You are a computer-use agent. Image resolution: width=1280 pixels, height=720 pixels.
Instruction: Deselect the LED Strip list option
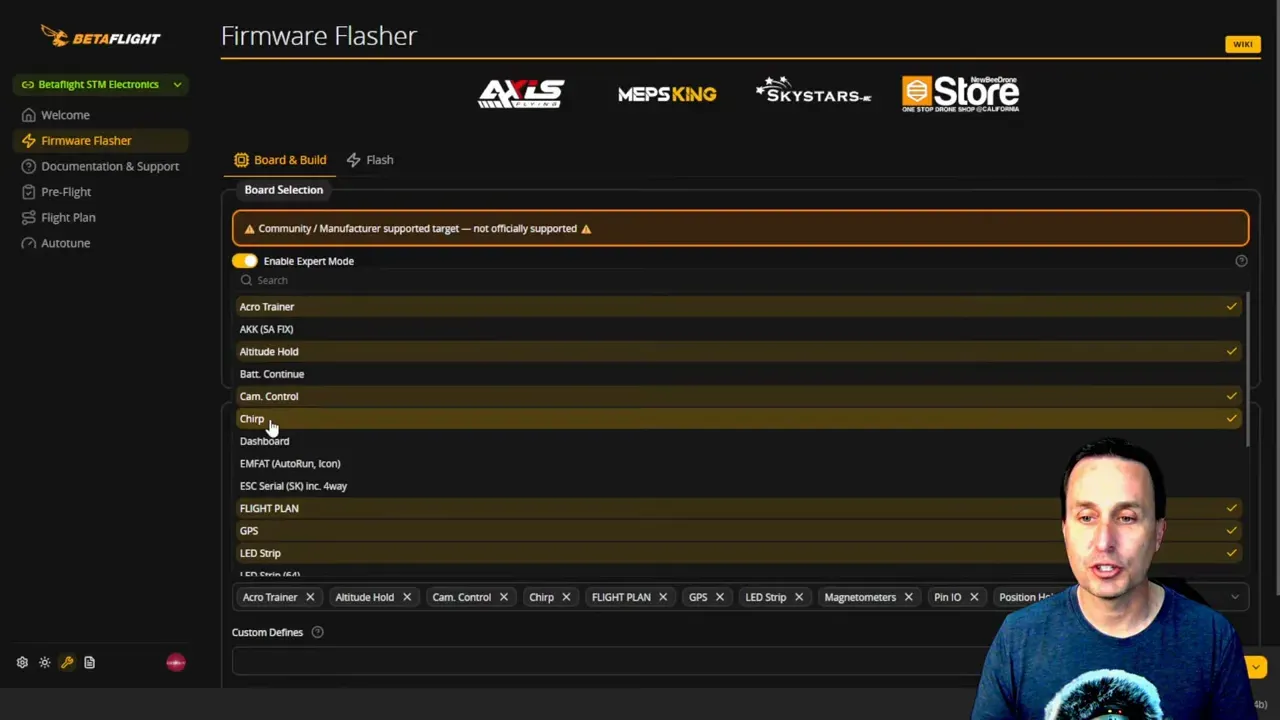pos(740,553)
